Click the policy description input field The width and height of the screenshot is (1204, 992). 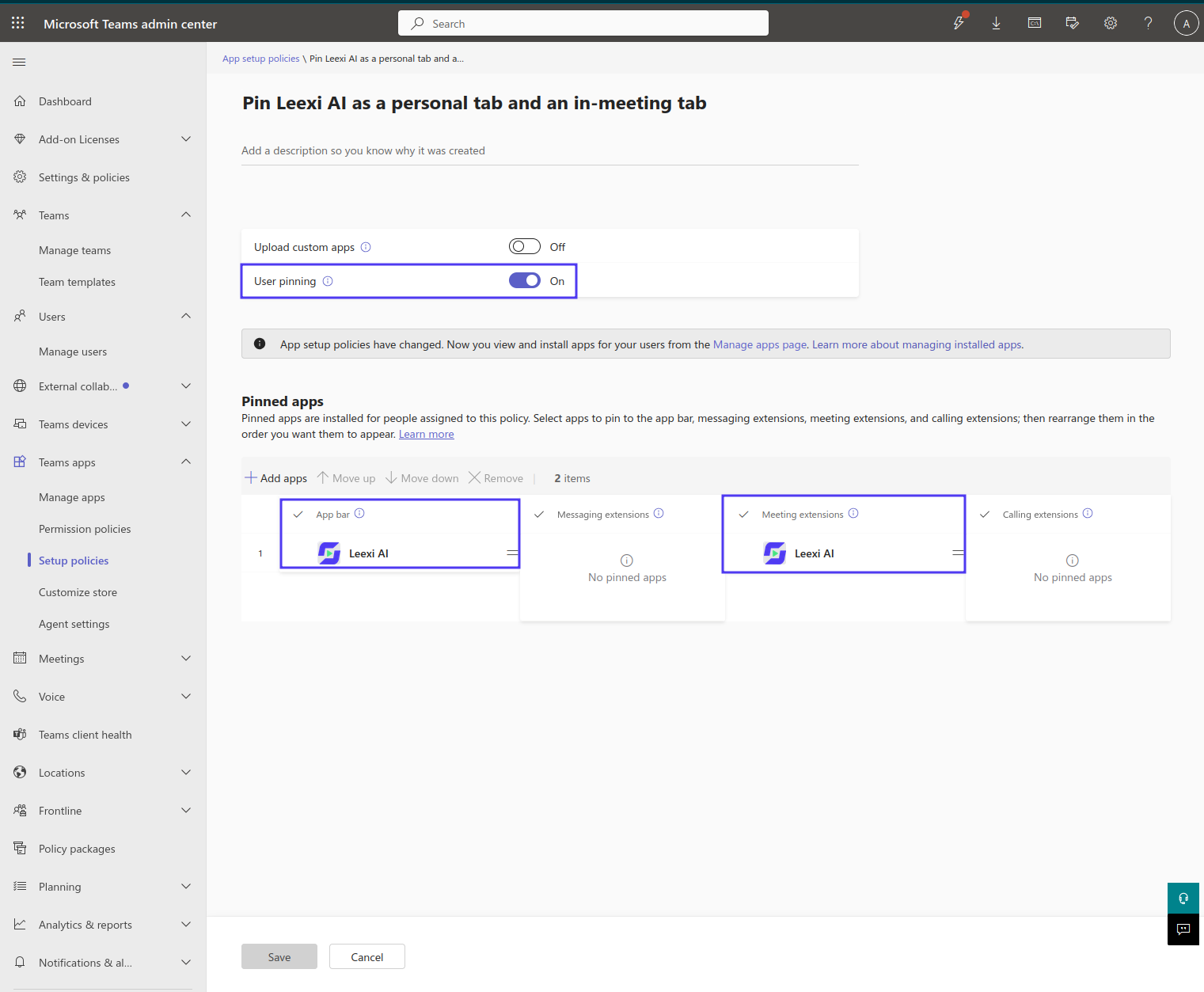[550, 150]
